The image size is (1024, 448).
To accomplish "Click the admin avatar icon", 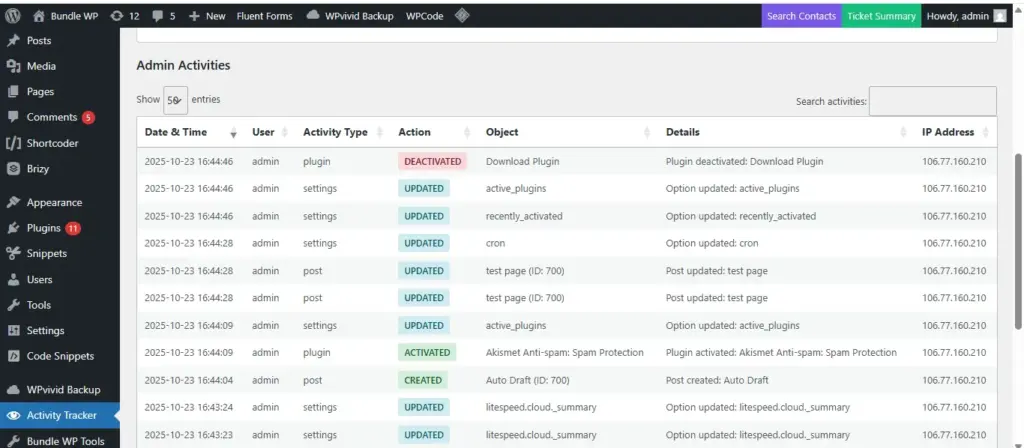I will (x=1000, y=16).
